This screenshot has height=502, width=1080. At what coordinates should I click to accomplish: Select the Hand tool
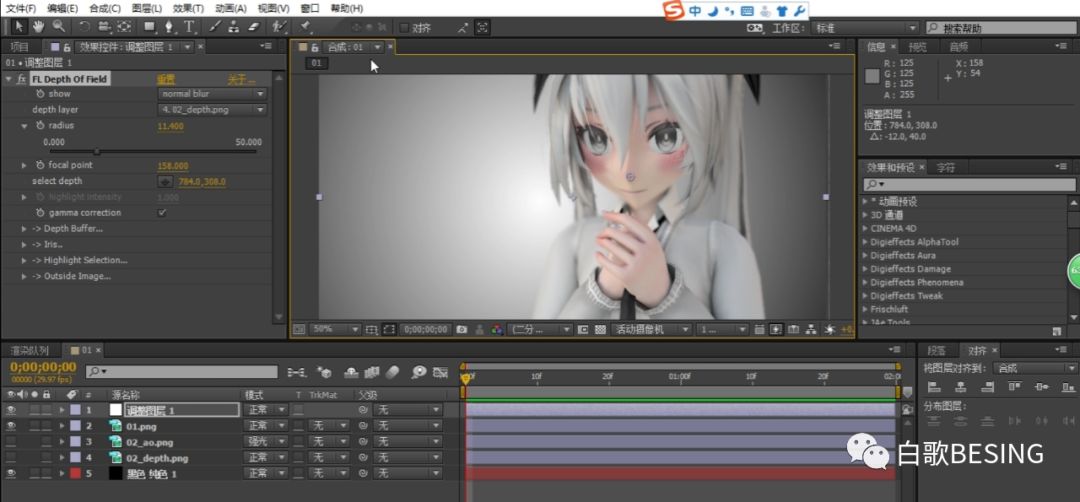point(39,27)
